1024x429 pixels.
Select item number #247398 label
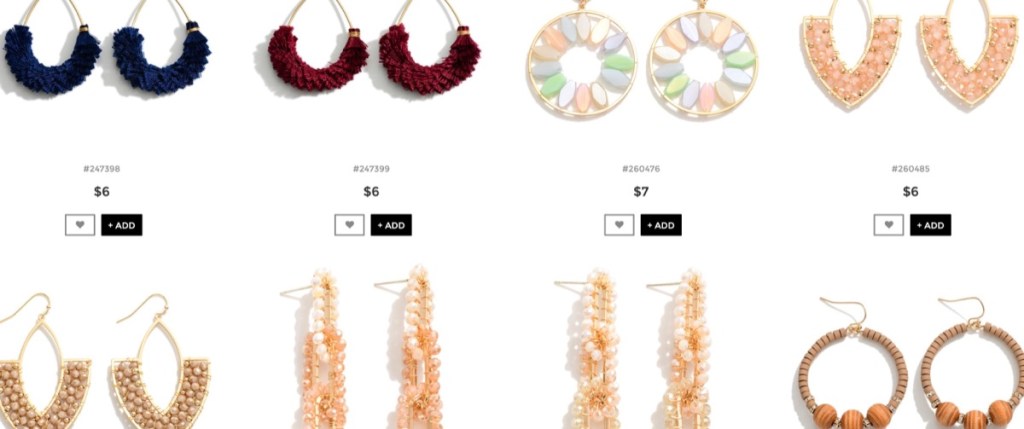click(101, 169)
